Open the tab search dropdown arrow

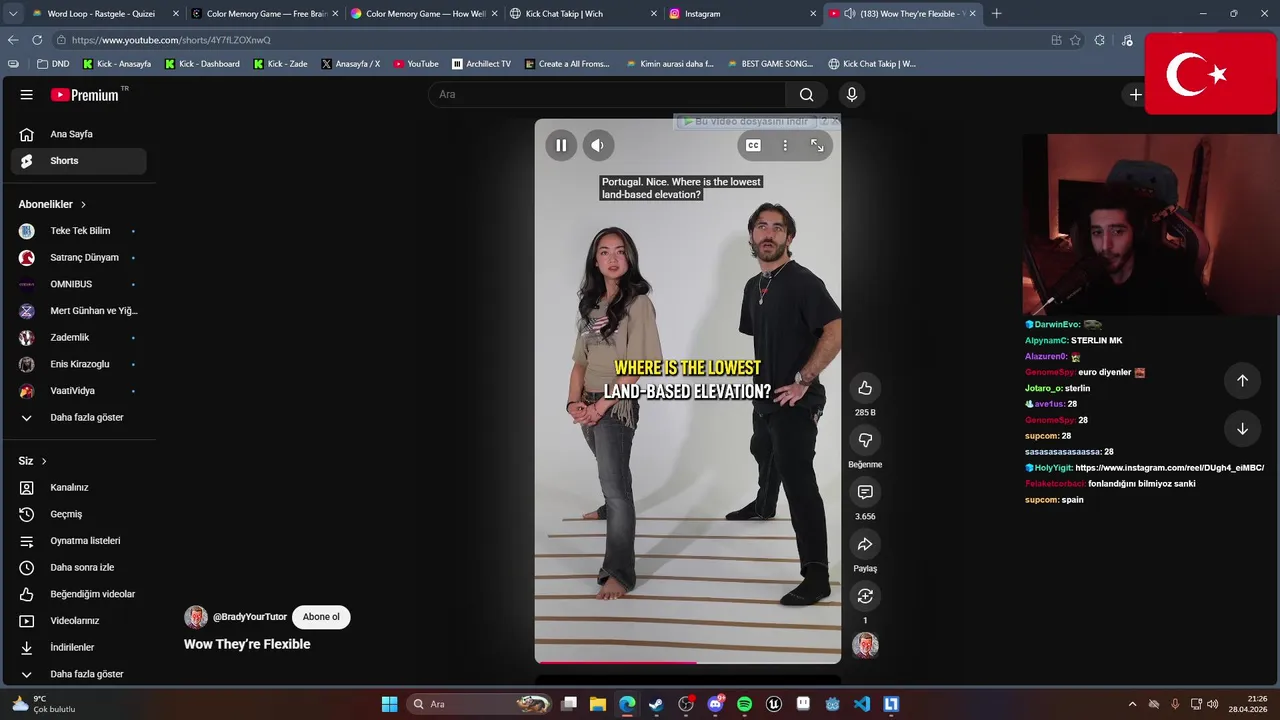pos(12,14)
